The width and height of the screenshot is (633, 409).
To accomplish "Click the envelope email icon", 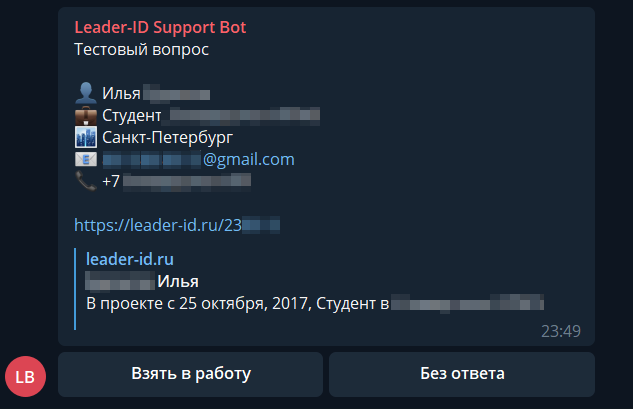I will (86, 159).
